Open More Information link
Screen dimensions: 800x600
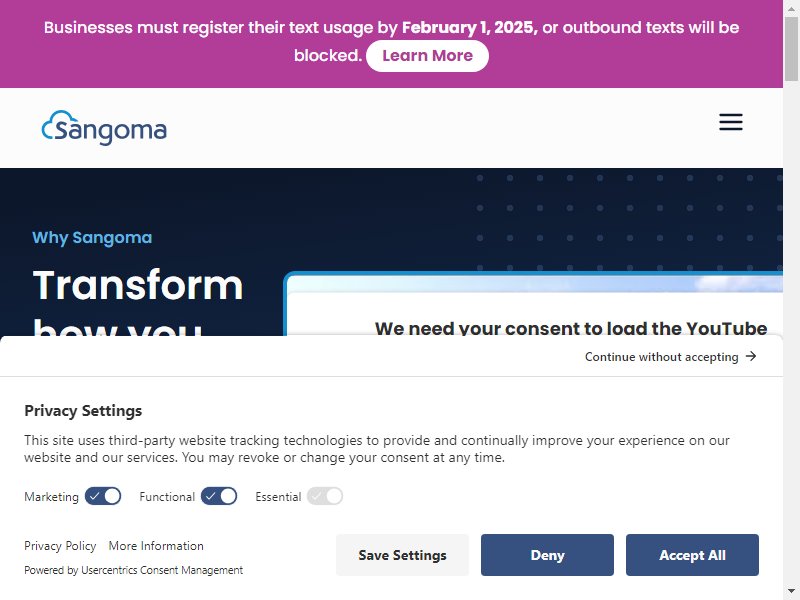click(x=156, y=546)
